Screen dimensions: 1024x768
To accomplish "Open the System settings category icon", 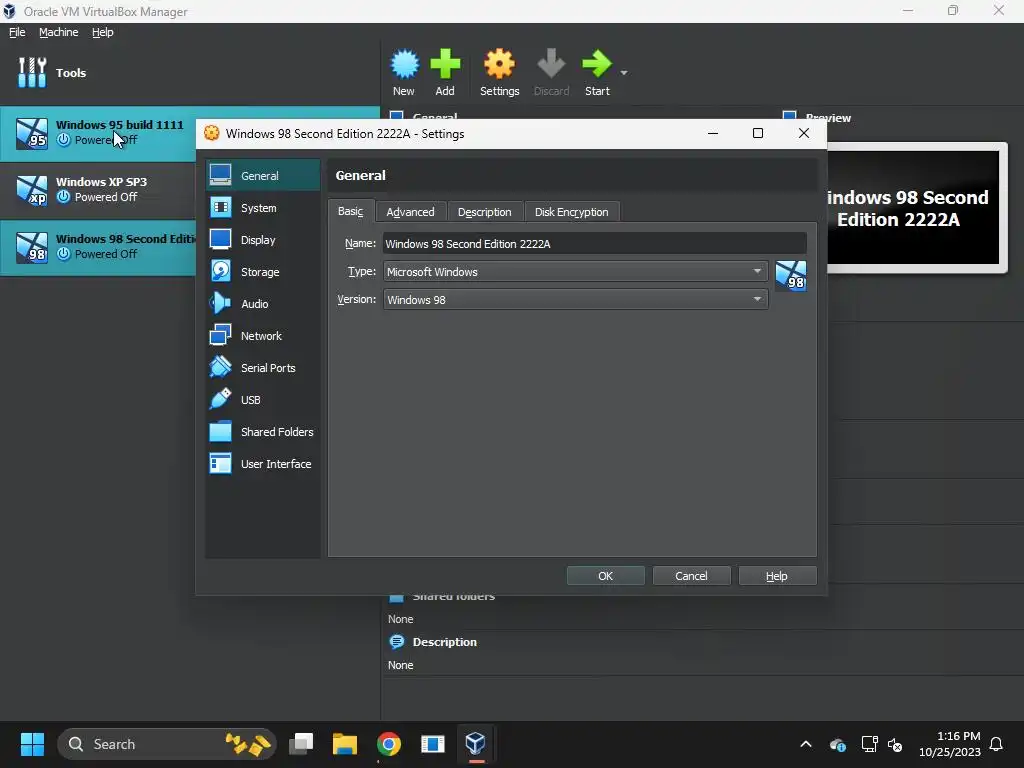I will pos(220,208).
